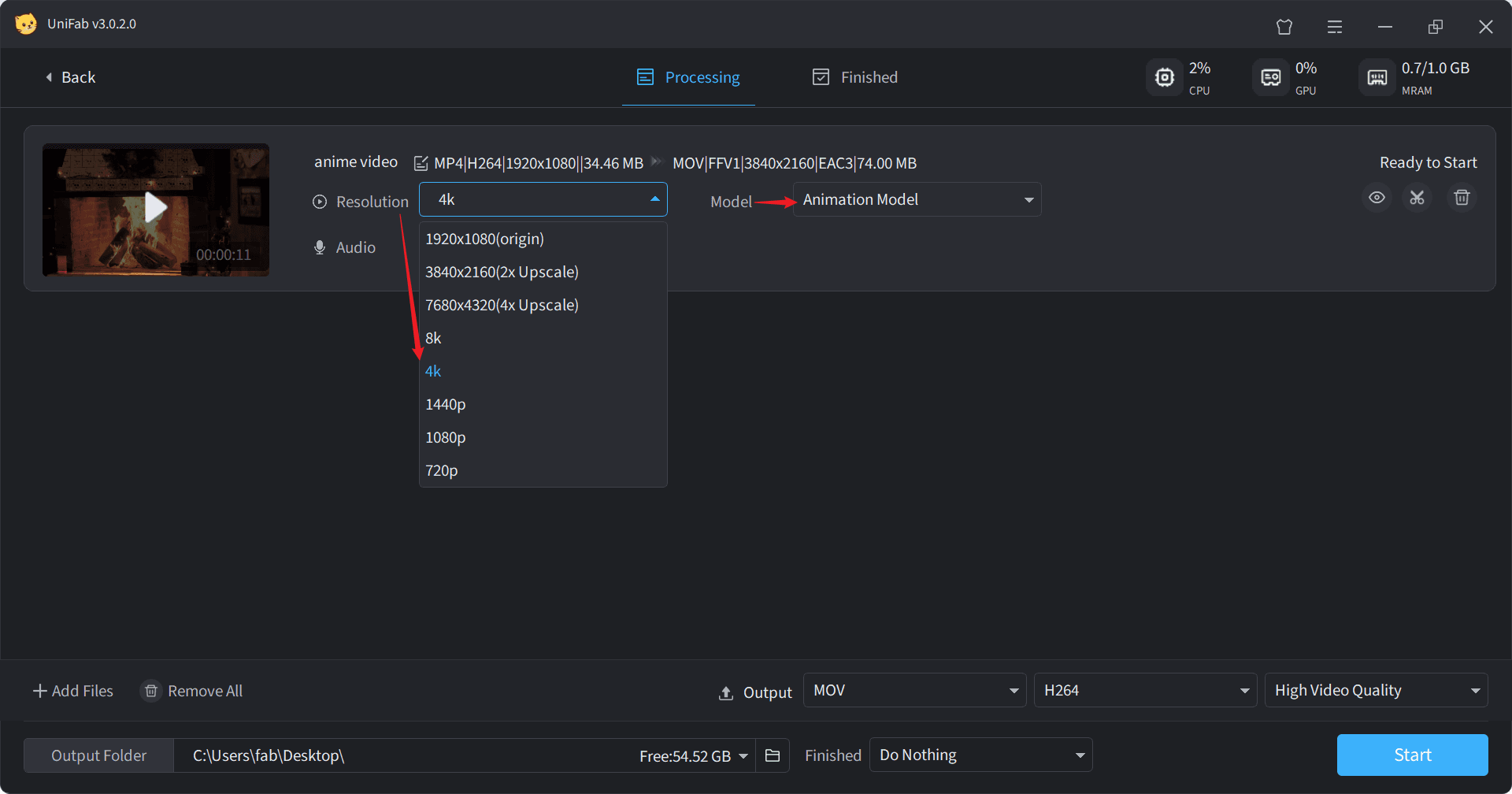Delete the anime video task with trash icon

[1462, 198]
